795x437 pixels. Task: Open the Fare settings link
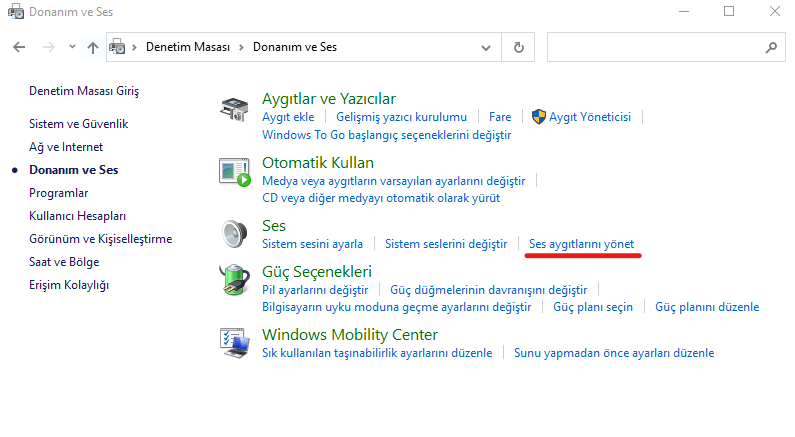500,117
